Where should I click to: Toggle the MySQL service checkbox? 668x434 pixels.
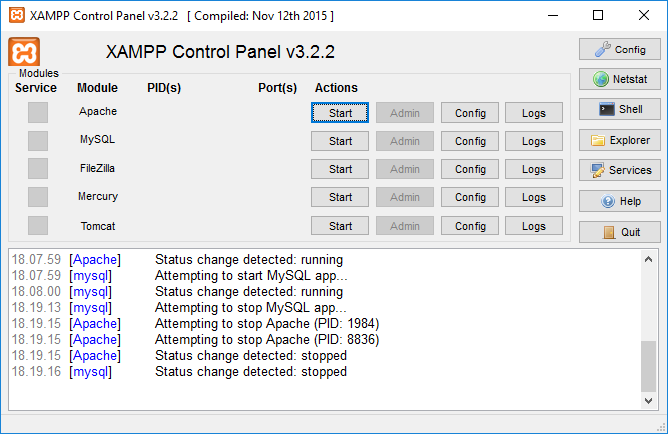pyautogui.click(x=38, y=141)
